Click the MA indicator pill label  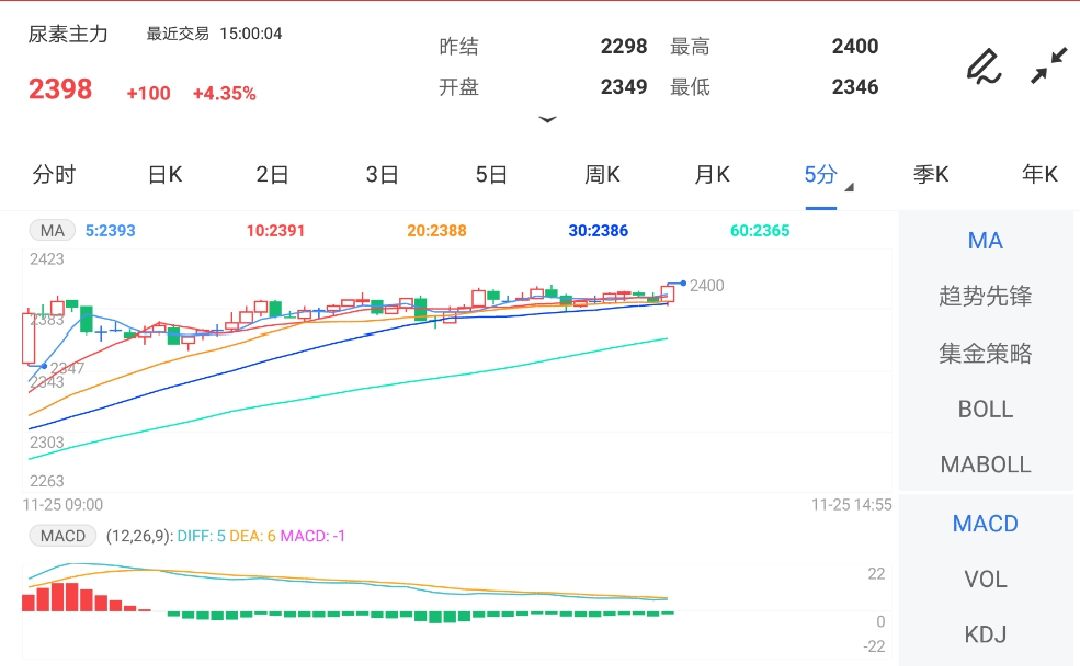coord(52,230)
